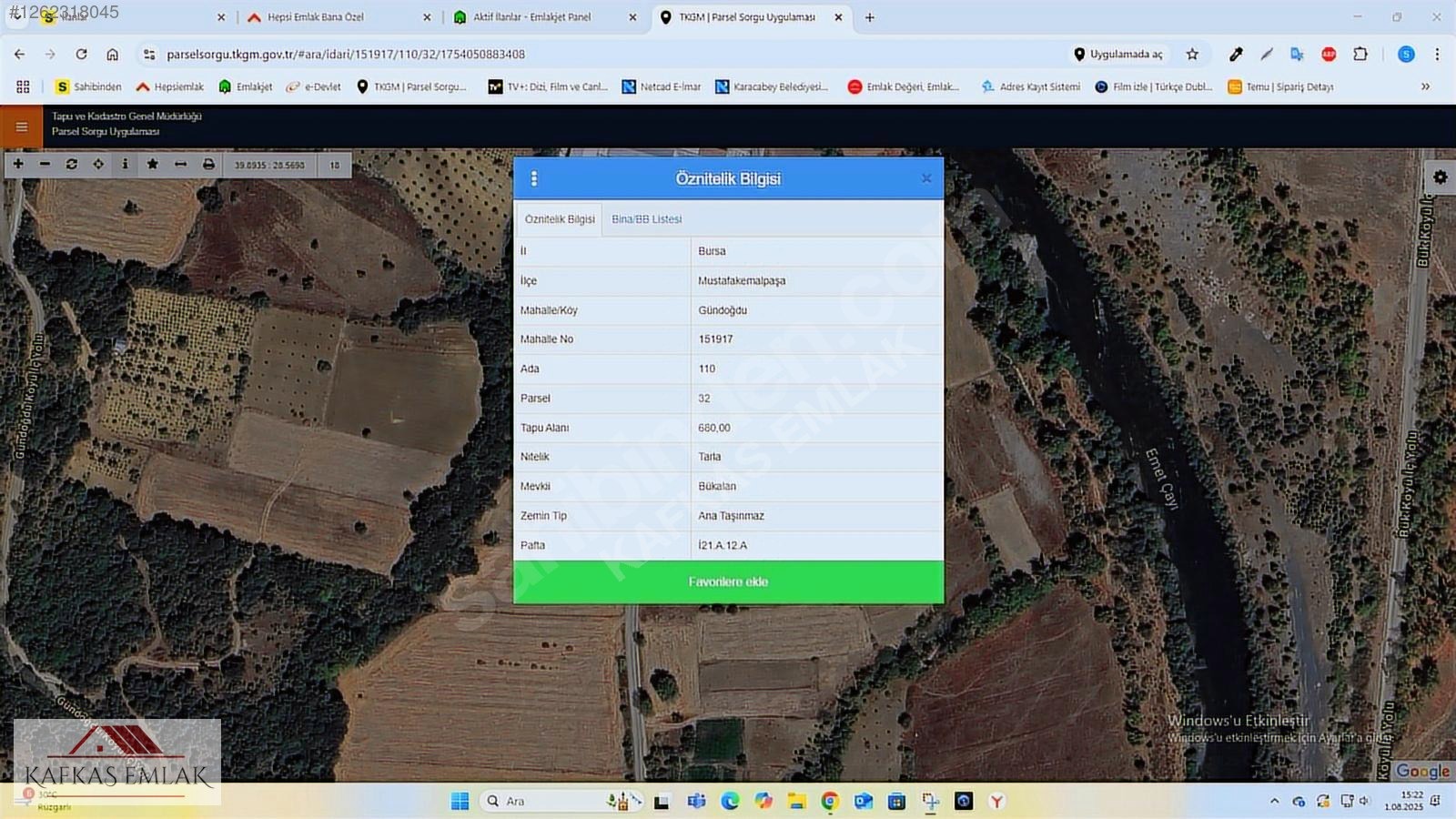Click the refresh map tool icon

click(x=72, y=164)
